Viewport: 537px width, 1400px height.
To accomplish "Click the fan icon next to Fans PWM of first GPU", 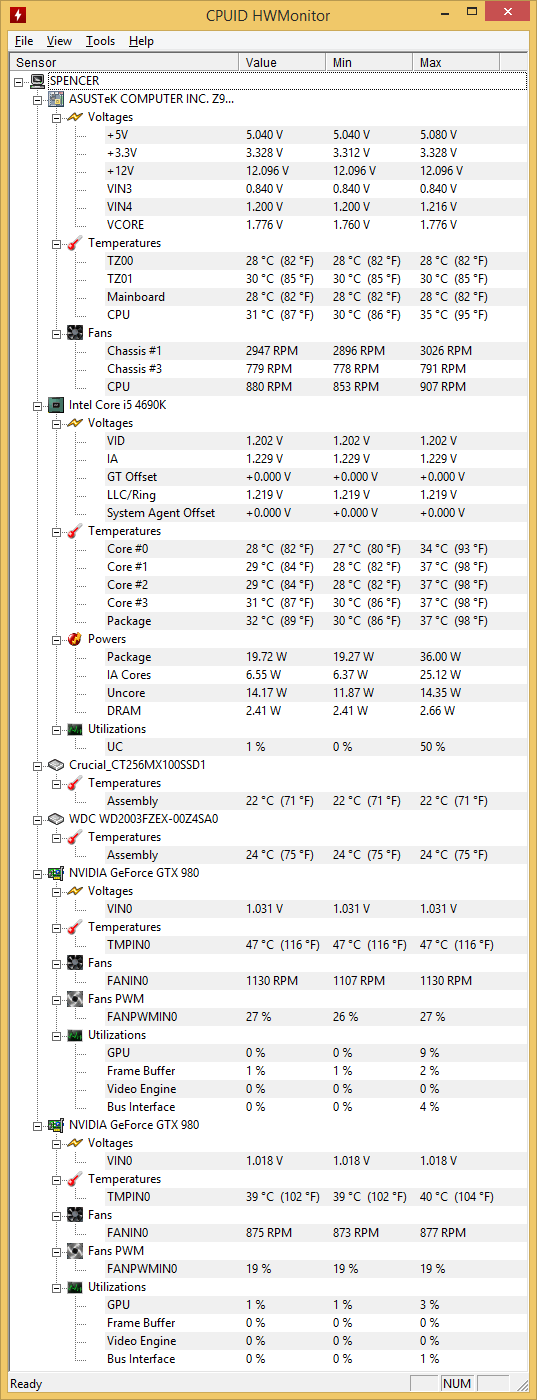I will pyautogui.click(x=75, y=999).
